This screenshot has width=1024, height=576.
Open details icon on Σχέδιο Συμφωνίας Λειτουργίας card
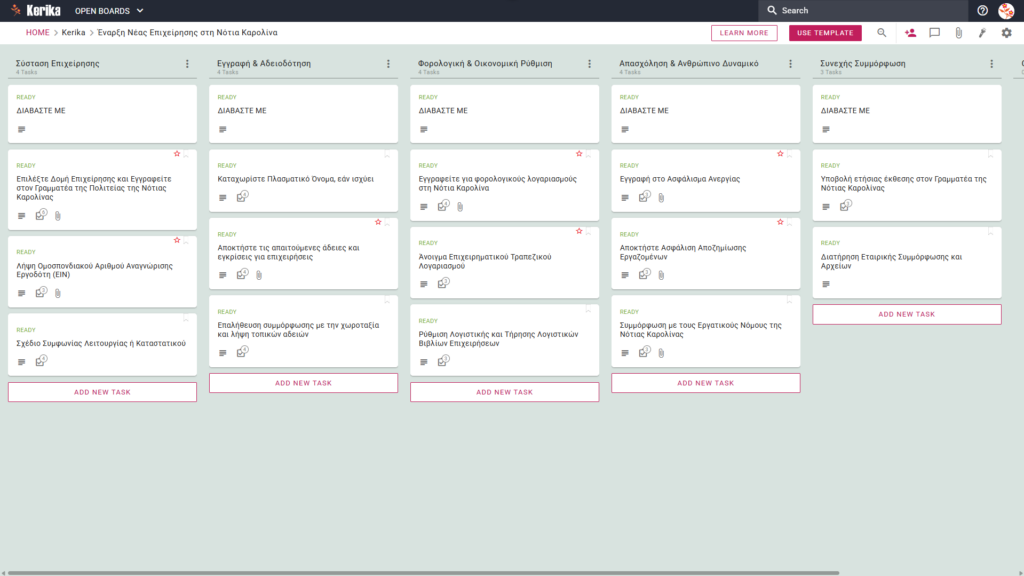pyautogui.click(x=22, y=362)
